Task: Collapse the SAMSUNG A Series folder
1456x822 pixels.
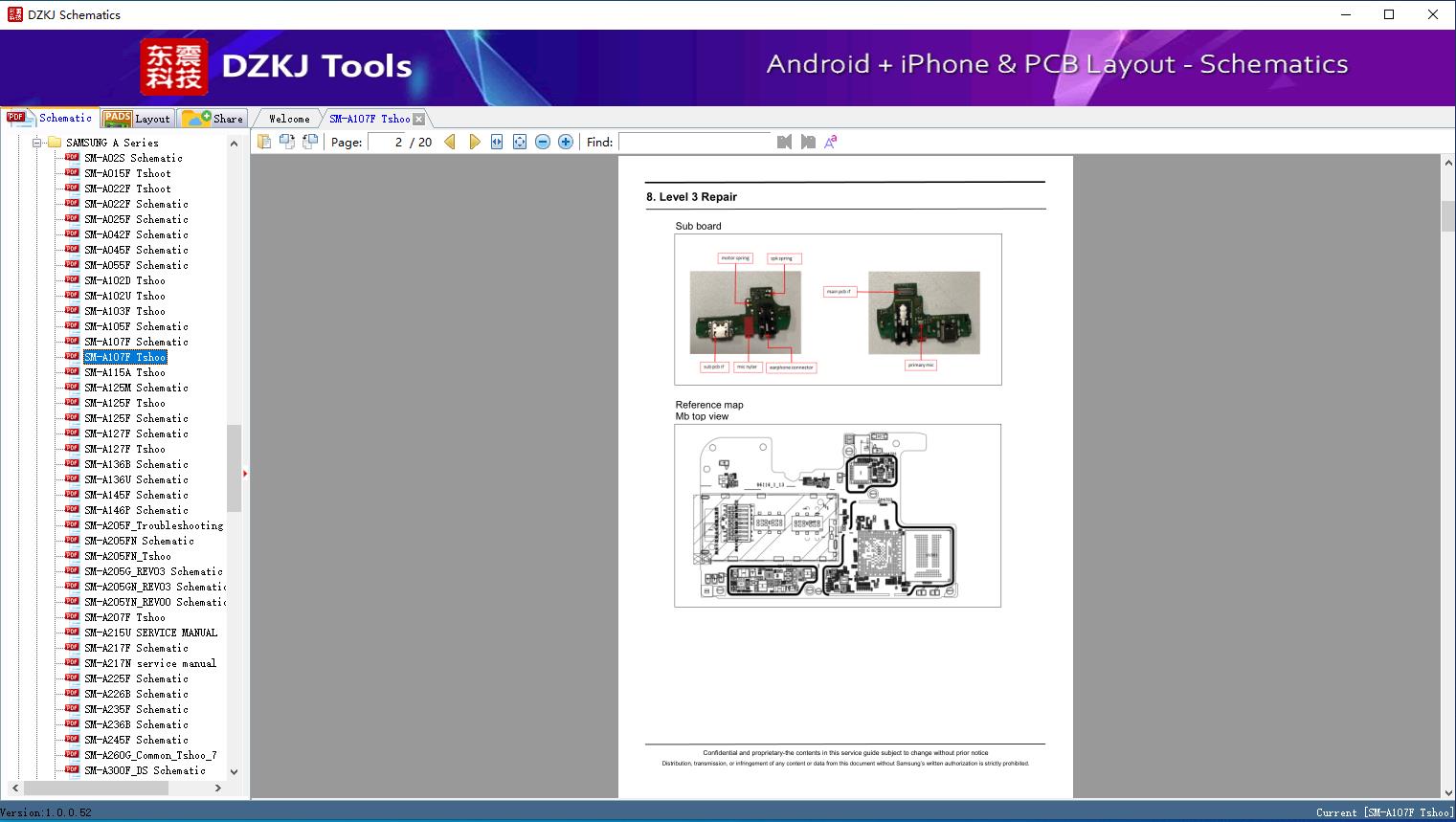Action: pyautogui.click(x=37, y=143)
